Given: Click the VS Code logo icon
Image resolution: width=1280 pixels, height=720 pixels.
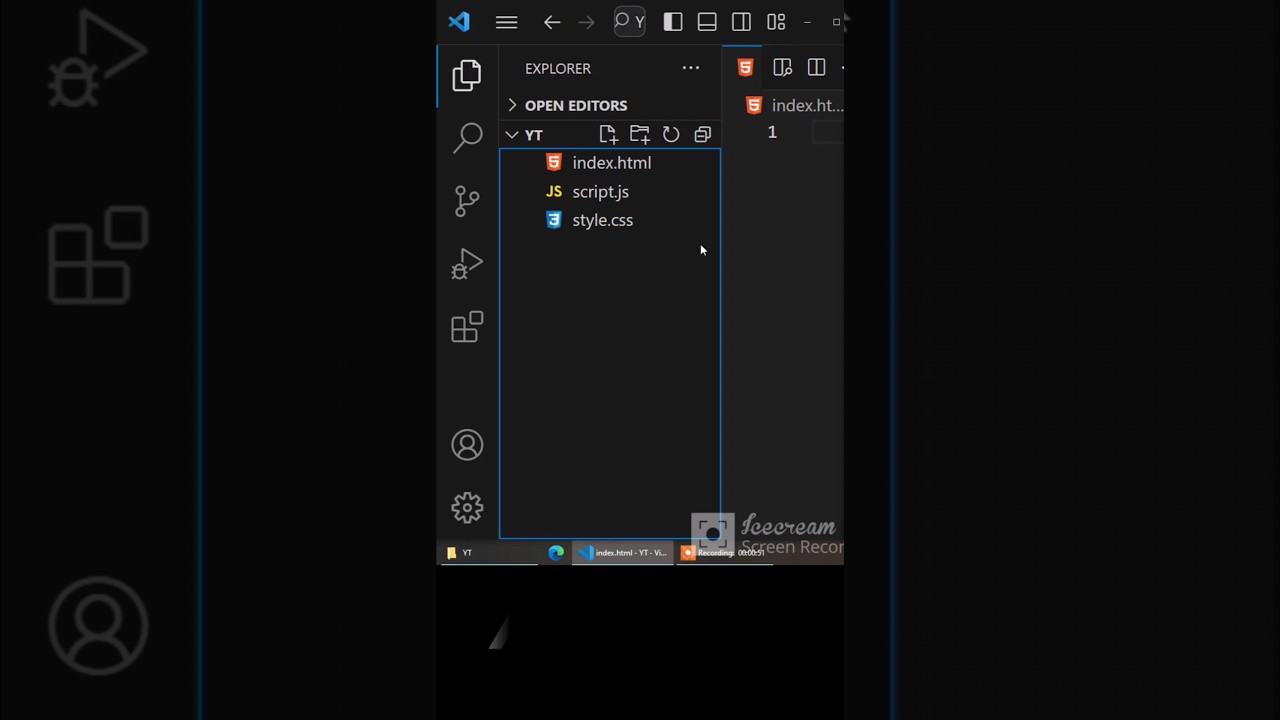Looking at the screenshot, I should tap(459, 22).
